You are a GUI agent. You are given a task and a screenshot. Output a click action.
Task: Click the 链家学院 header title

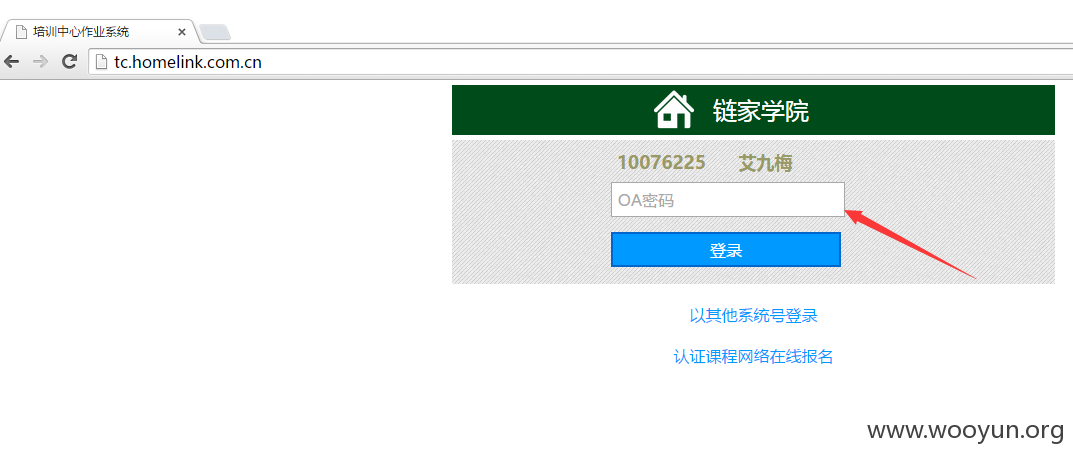point(760,111)
